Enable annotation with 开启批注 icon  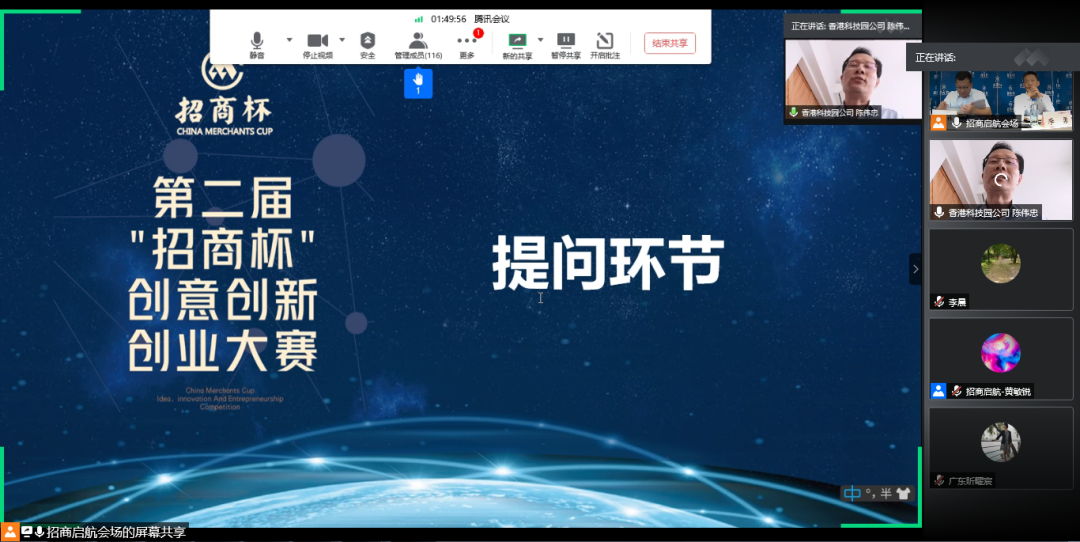pos(605,45)
